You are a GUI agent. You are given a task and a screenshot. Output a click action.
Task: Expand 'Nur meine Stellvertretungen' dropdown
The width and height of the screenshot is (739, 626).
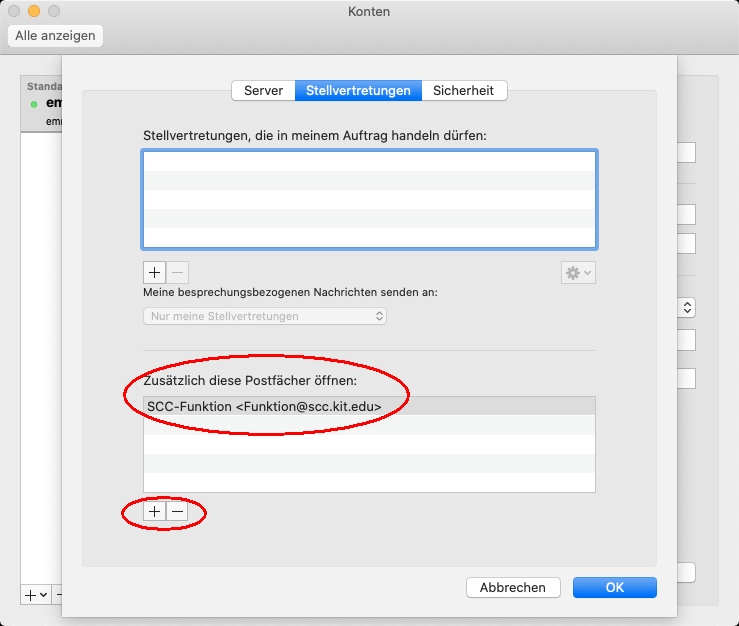coord(264,316)
